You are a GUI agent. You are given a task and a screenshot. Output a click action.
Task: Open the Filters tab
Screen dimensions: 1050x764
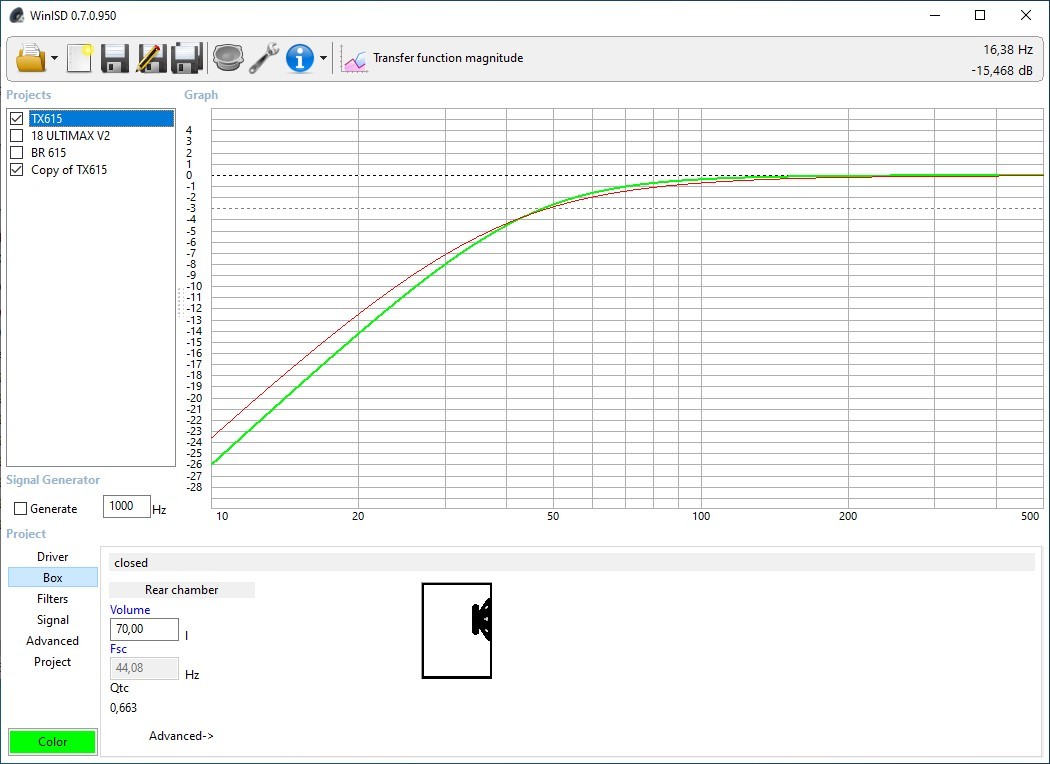[53, 599]
